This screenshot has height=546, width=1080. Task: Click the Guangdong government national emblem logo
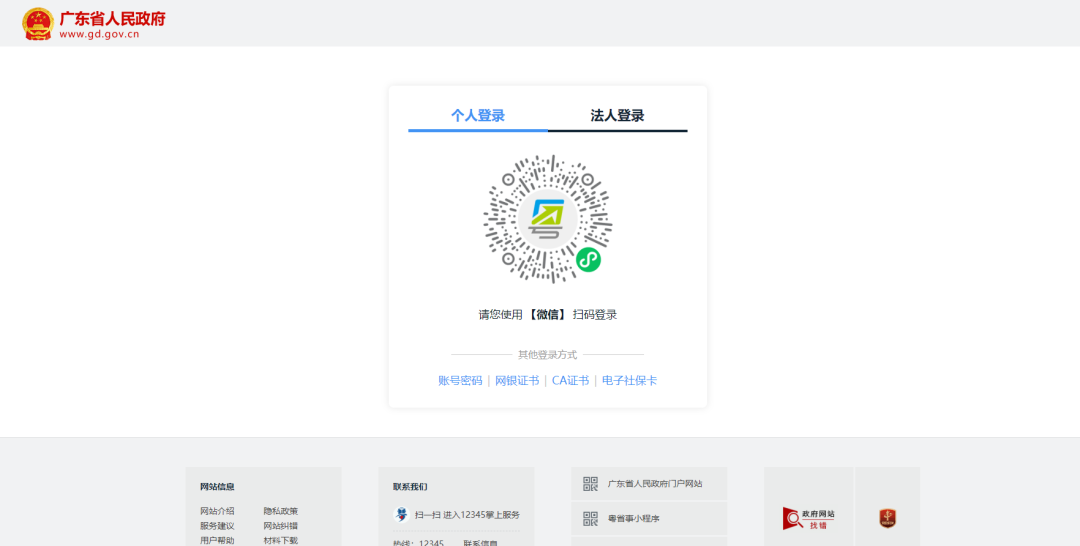point(38,23)
